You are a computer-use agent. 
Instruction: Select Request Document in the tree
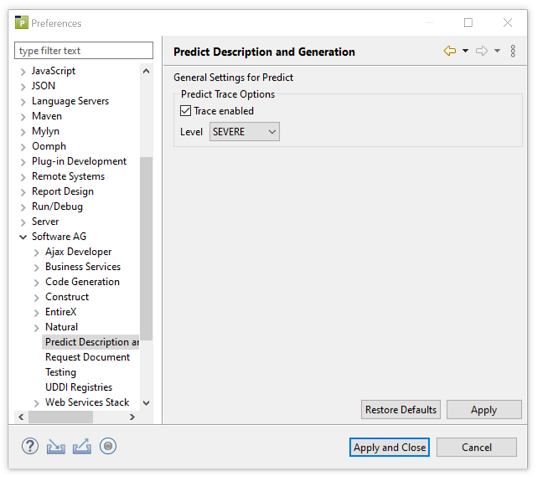[88, 357]
